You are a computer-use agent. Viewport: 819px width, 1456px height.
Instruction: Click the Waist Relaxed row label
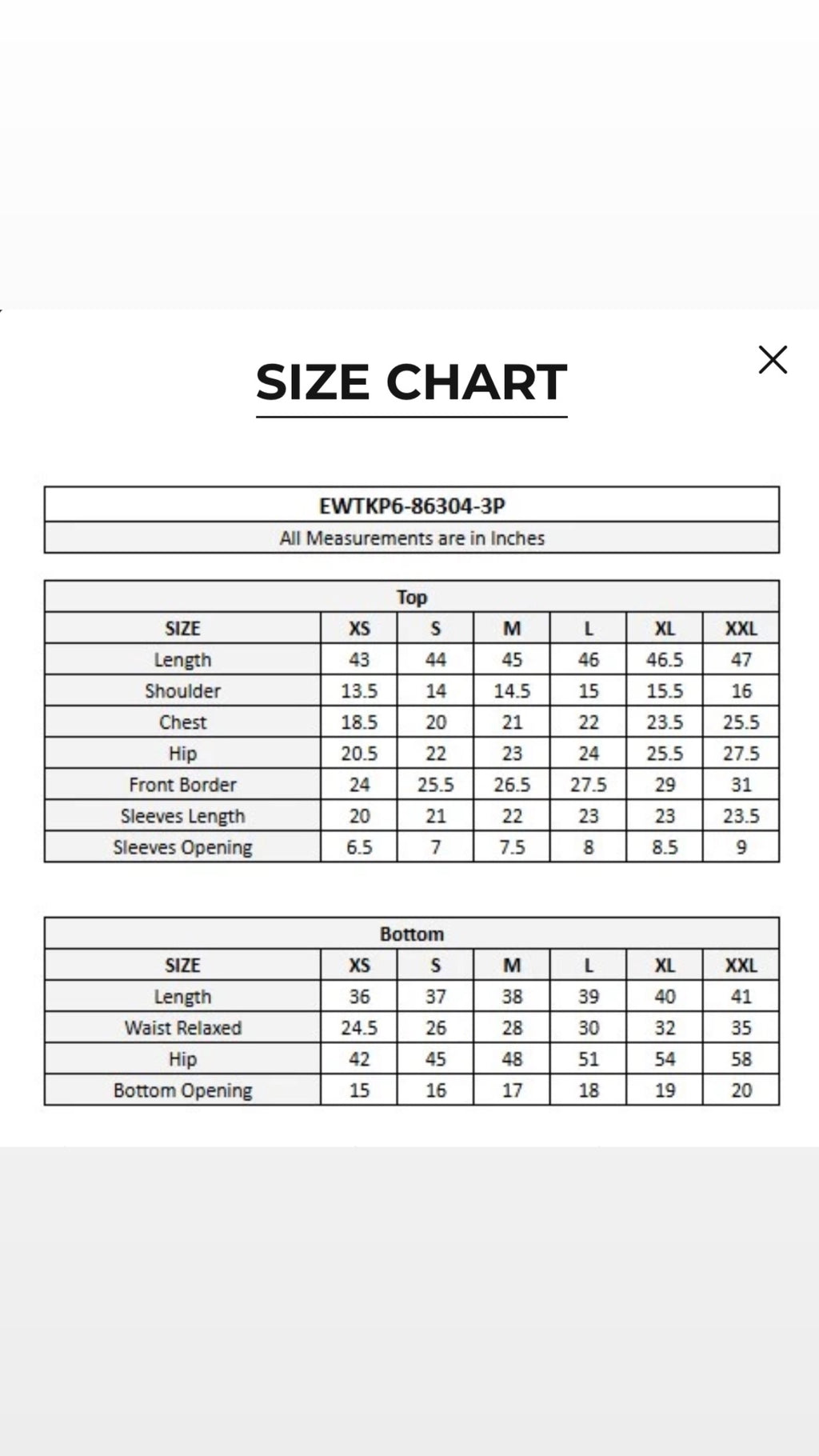pos(182,1027)
